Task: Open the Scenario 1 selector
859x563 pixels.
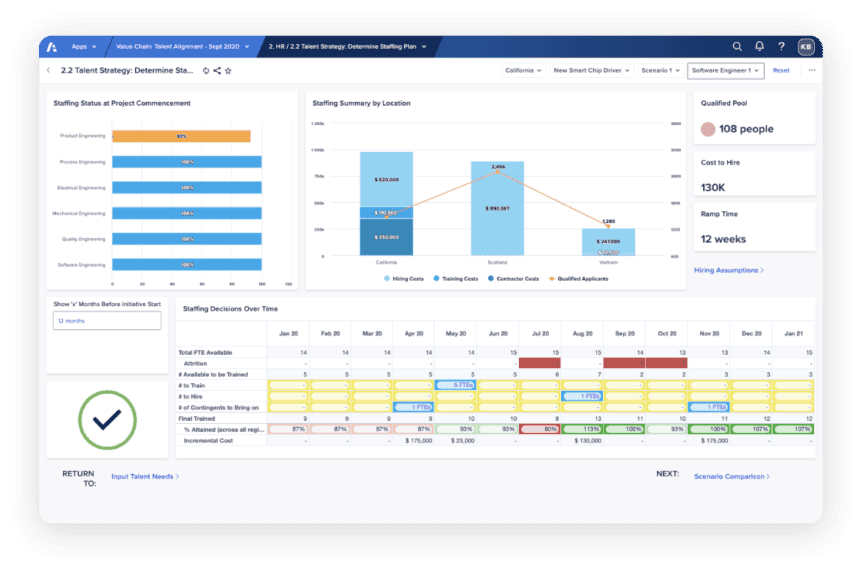Action: point(660,71)
